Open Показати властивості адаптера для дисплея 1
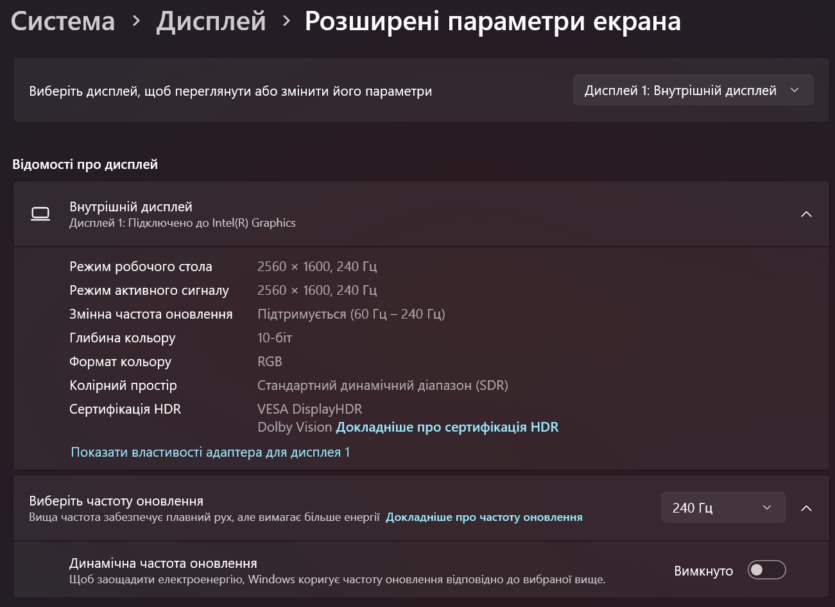Image resolution: width=835 pixels, height=607 pixels. coord(210,452)
